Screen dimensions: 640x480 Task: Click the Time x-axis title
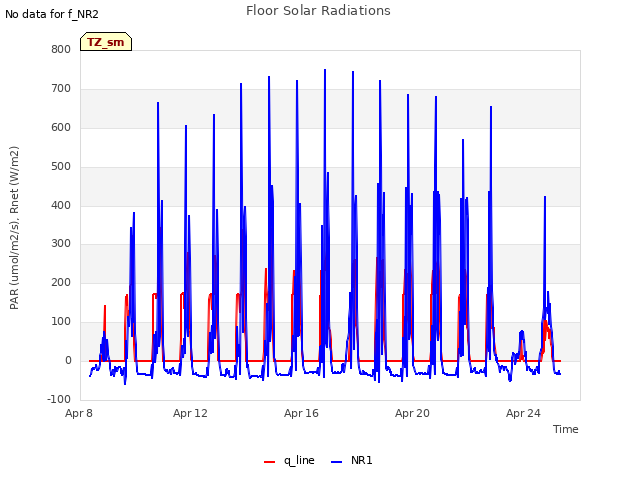pos(565,429)
